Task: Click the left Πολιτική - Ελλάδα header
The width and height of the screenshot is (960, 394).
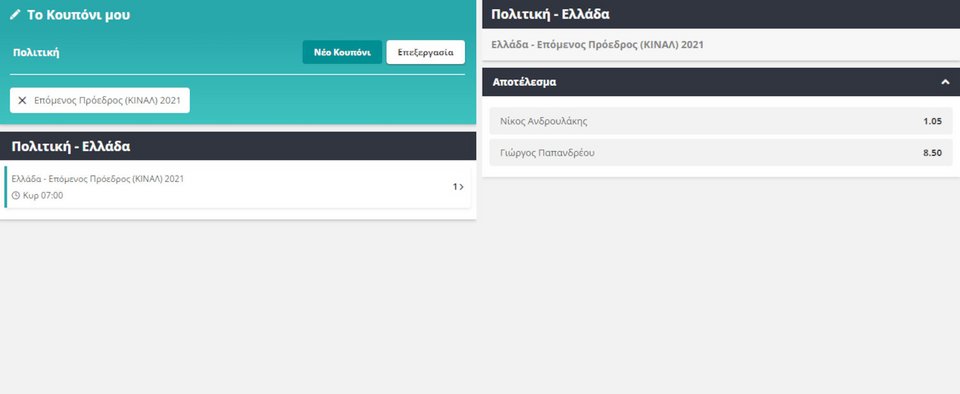Action: click(238, 146)
